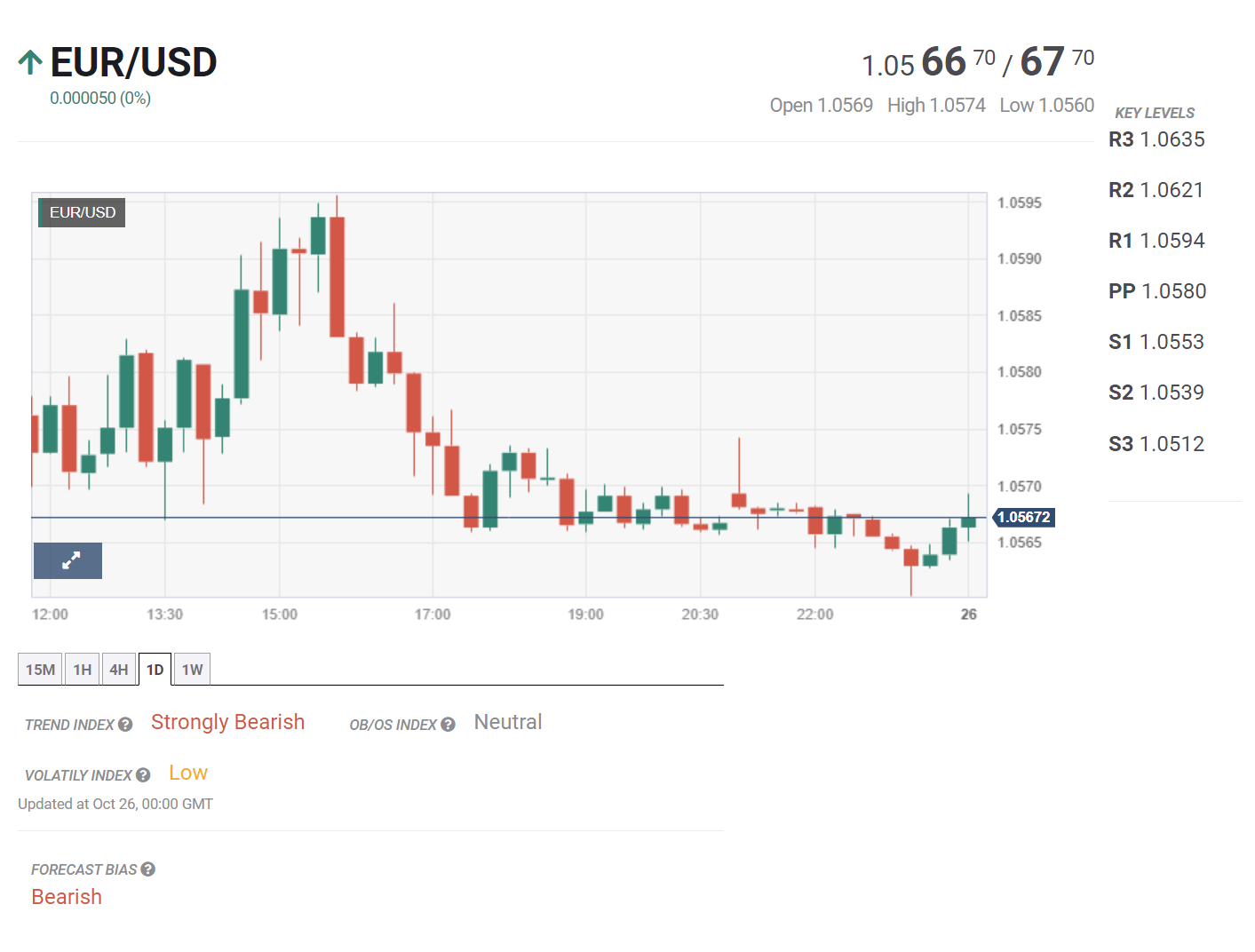Click the R1 1.0594 level

pyautogui.click(x=1156, y=241)
